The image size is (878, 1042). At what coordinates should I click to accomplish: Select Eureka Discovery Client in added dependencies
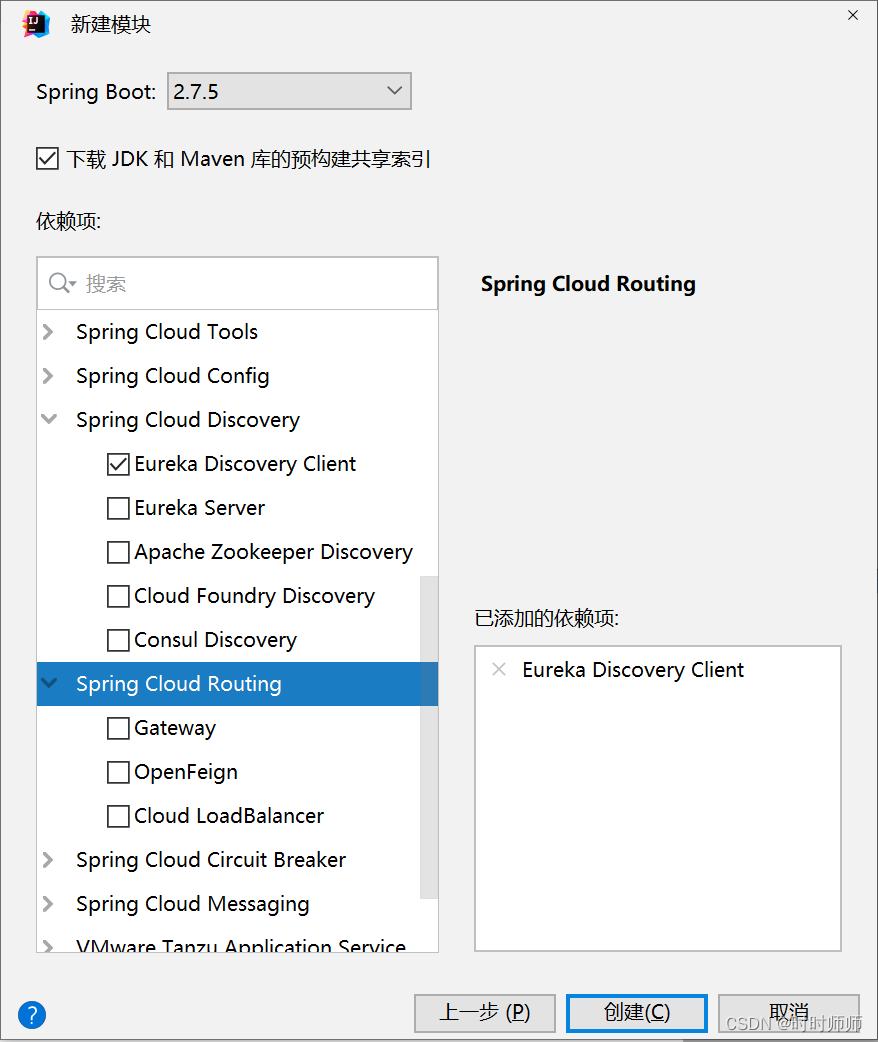(633, 670)
